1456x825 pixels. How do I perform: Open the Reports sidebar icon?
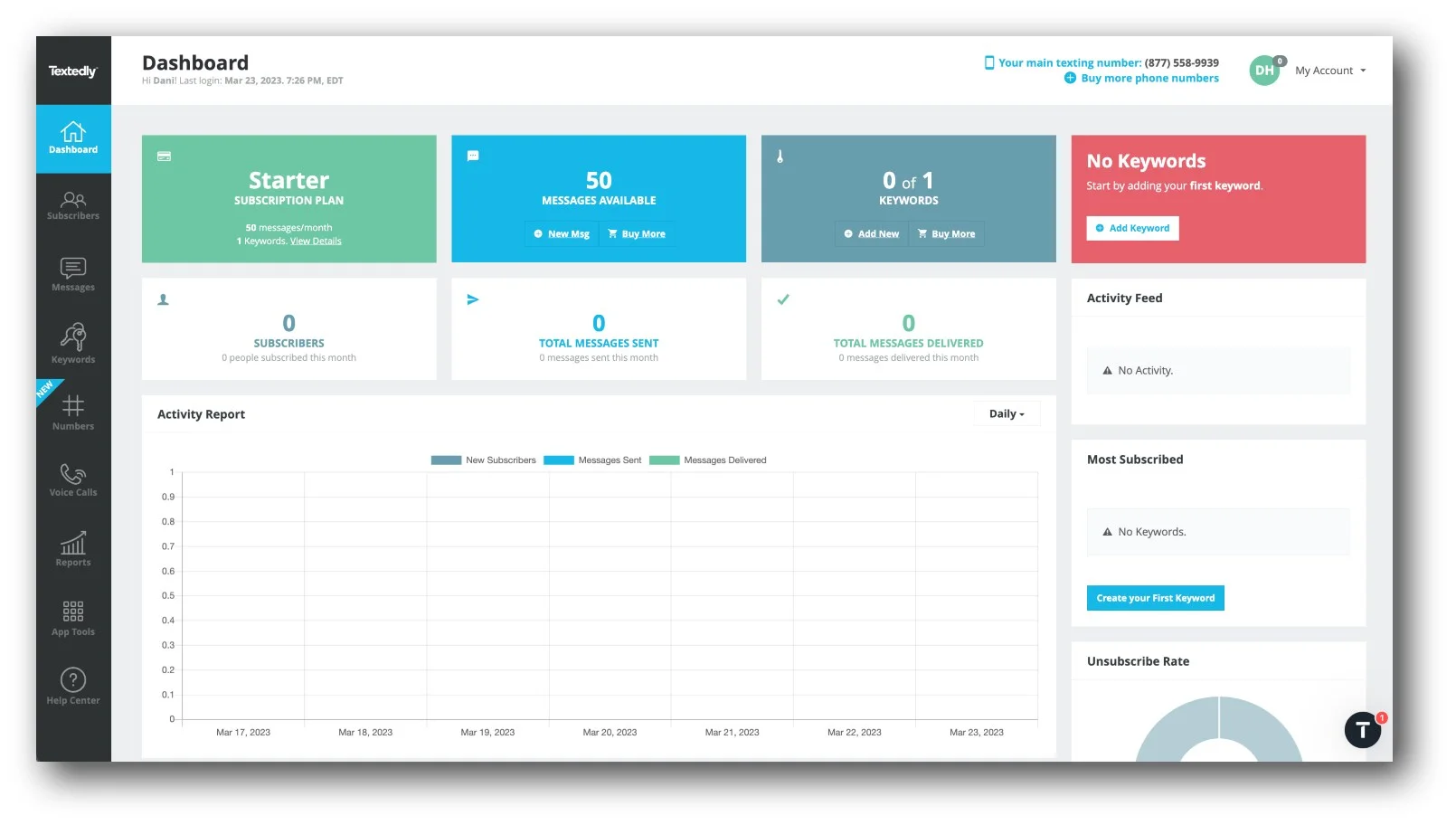tap(73, 548)
